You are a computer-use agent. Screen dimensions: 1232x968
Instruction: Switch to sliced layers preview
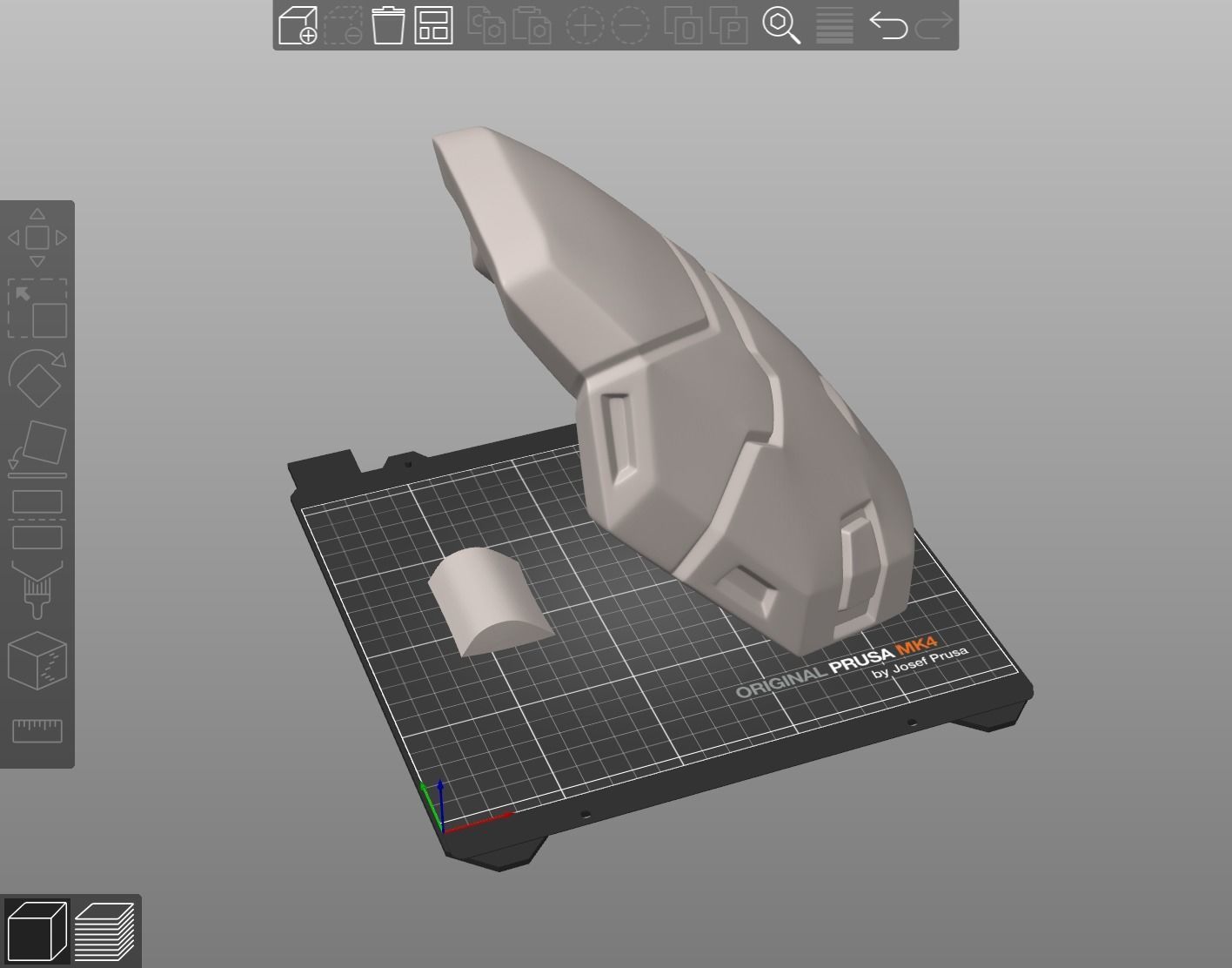tap(104, 931)
